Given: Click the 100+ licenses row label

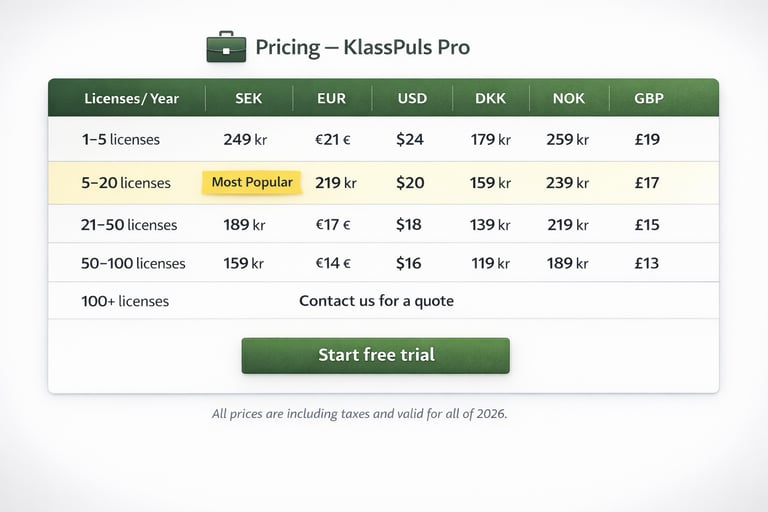Looking at the screenshot, I should point(125,301).
